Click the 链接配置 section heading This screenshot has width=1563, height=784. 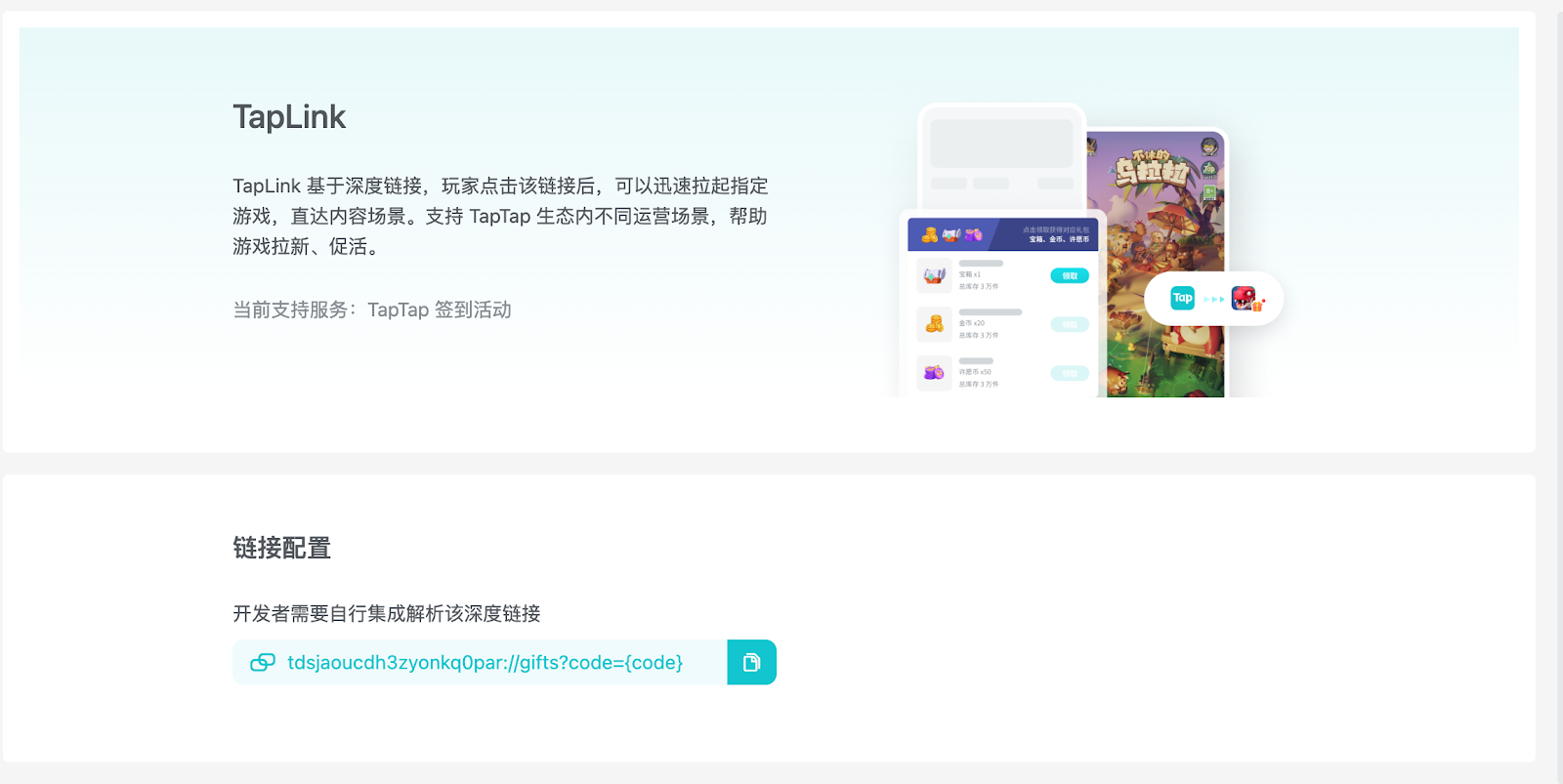282,548
